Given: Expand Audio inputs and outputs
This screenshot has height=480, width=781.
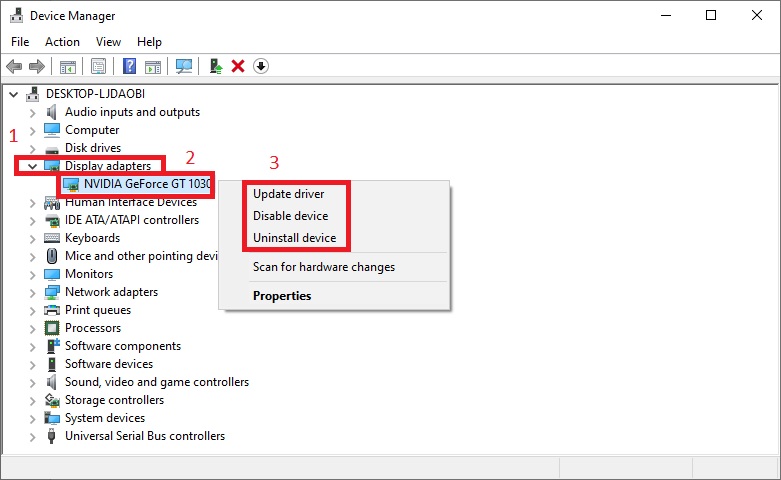Looking at the screenshot, I should 32,113.
